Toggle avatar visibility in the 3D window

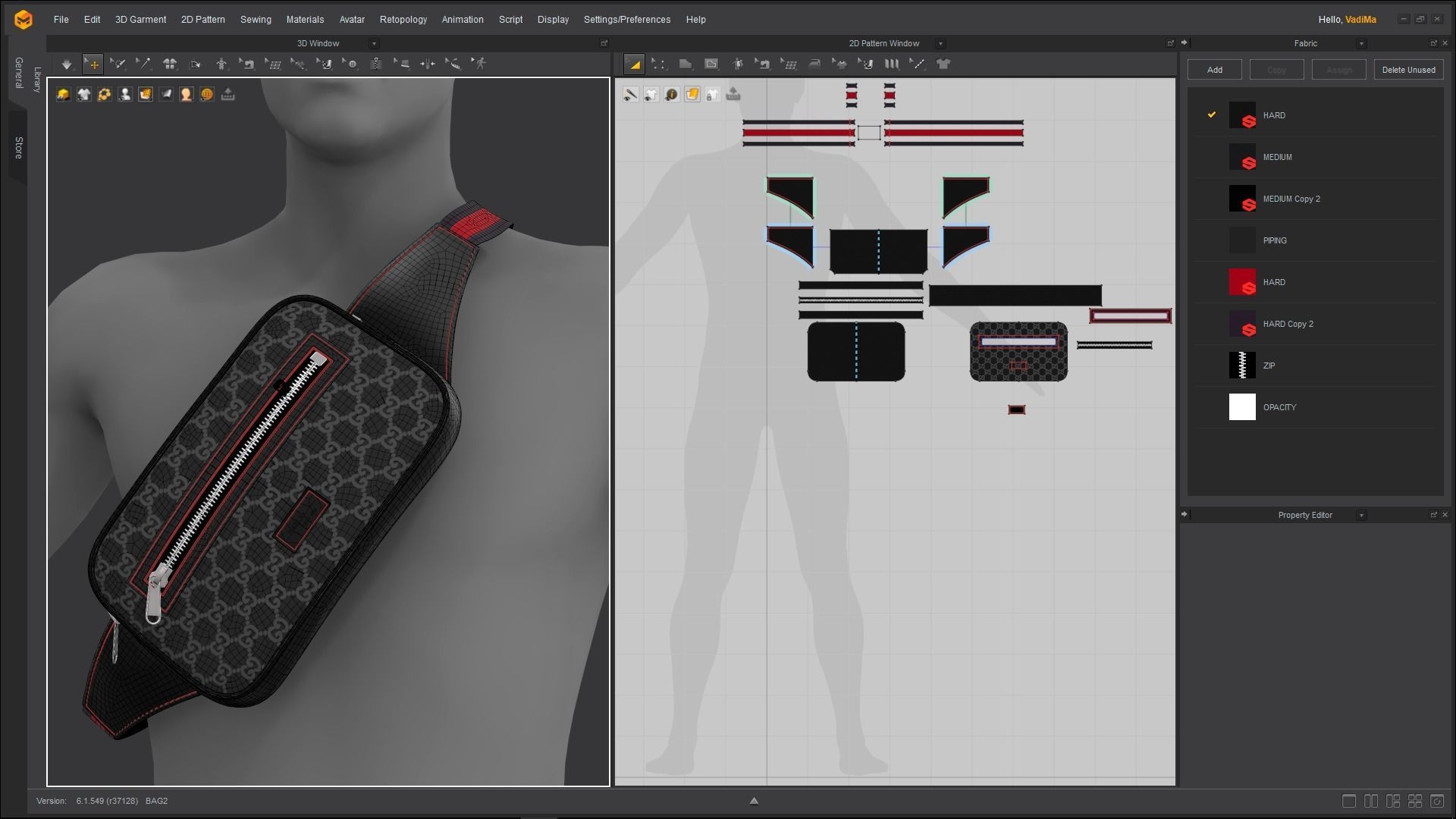[124, 94]
